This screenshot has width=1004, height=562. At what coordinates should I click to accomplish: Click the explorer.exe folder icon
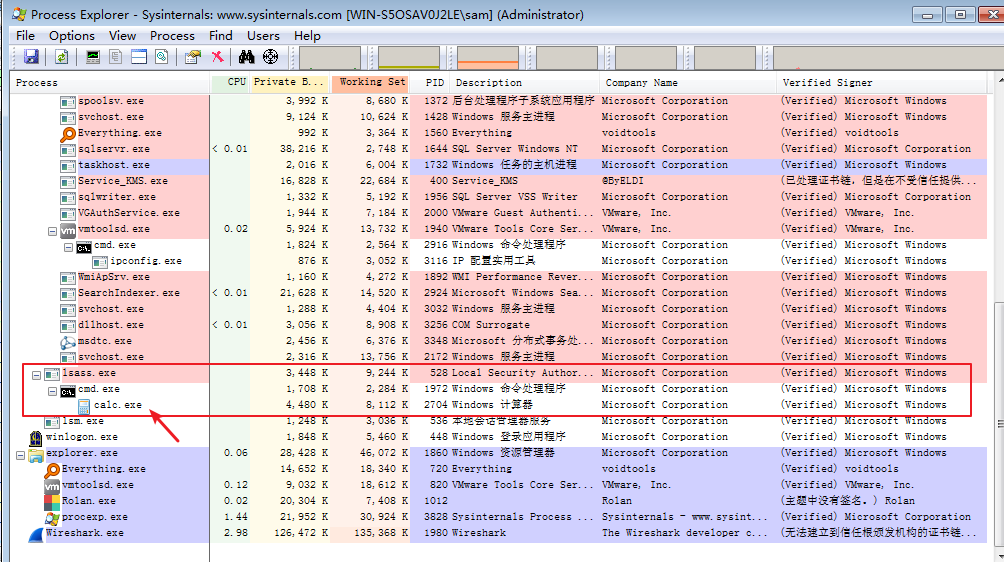click(36, 454)
